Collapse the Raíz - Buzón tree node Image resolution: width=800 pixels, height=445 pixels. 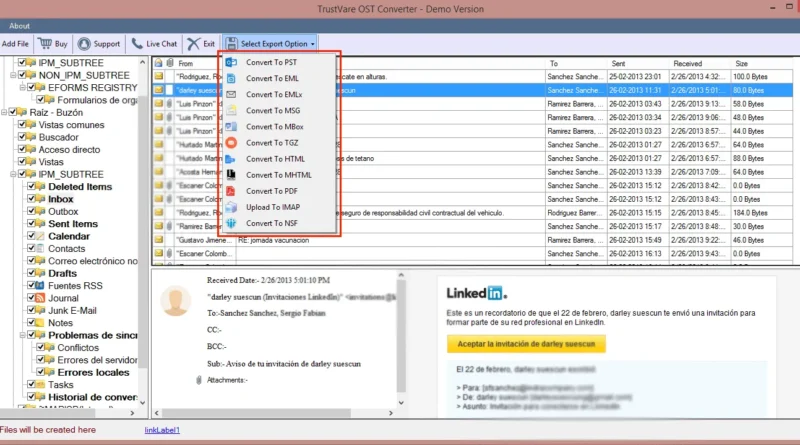tap(5, 112)
